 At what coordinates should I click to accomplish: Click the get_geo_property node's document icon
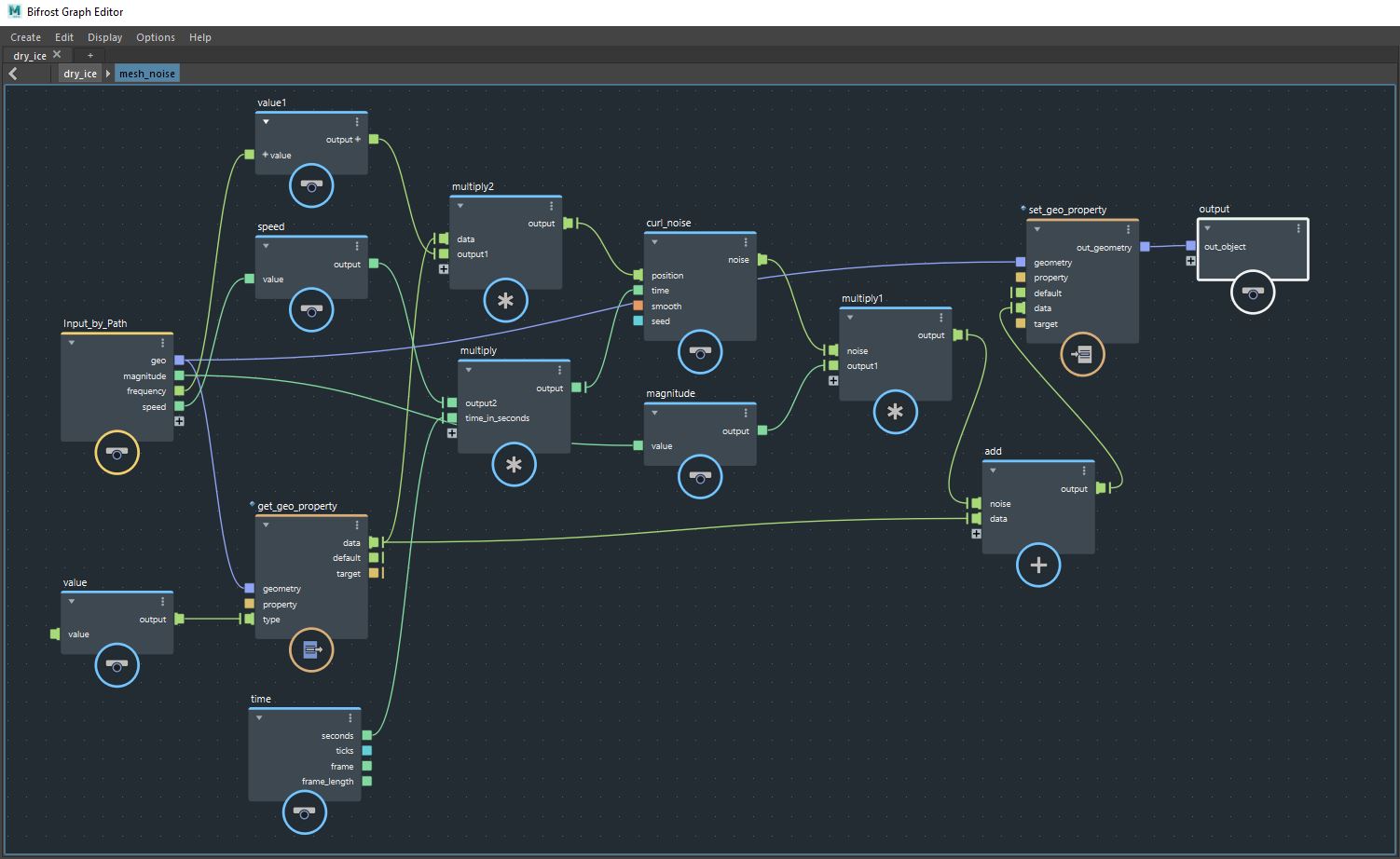click(310, 650)
